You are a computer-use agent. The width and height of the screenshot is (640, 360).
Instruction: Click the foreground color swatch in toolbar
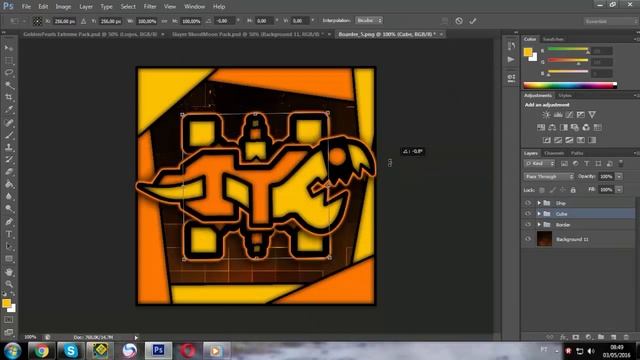pyautogui.click(x=6, y=303)
